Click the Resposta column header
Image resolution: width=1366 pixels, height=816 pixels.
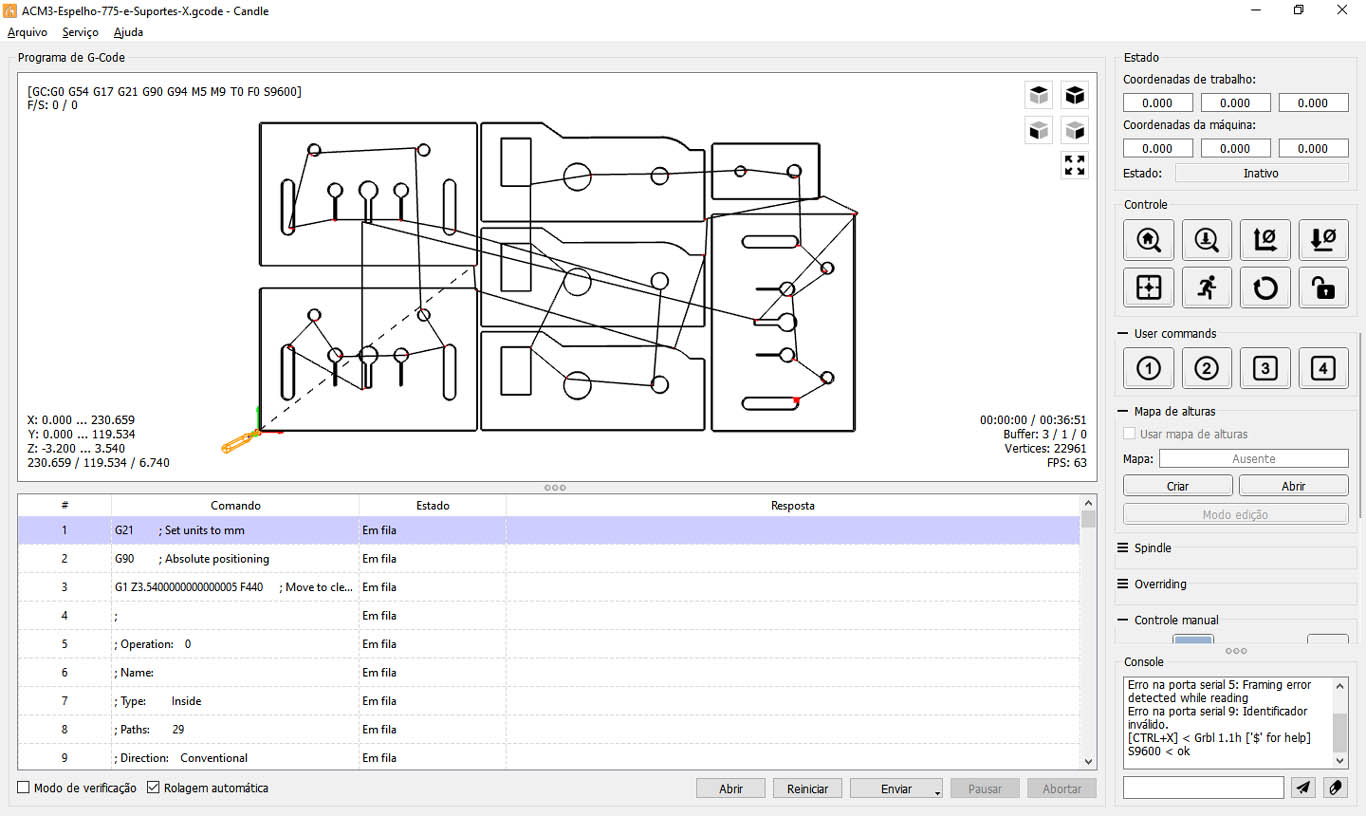pyautogui.click(x=793, y=506)
